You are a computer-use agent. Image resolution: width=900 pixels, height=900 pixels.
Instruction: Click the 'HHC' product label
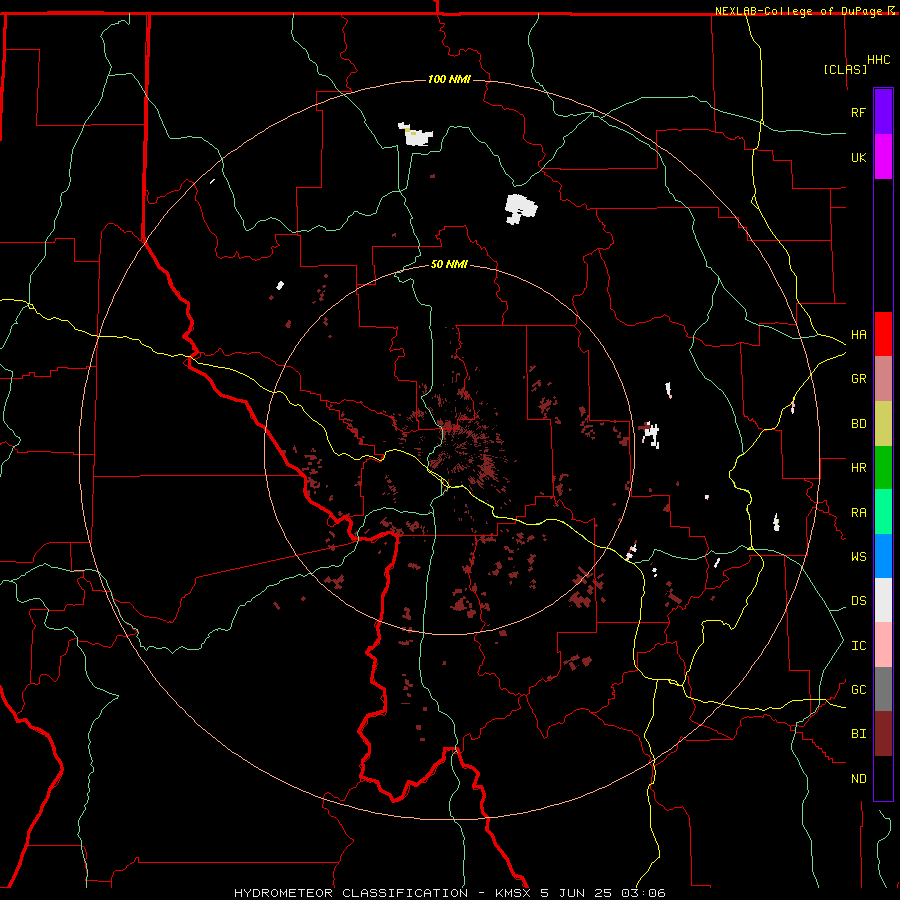tap(878, 60)
